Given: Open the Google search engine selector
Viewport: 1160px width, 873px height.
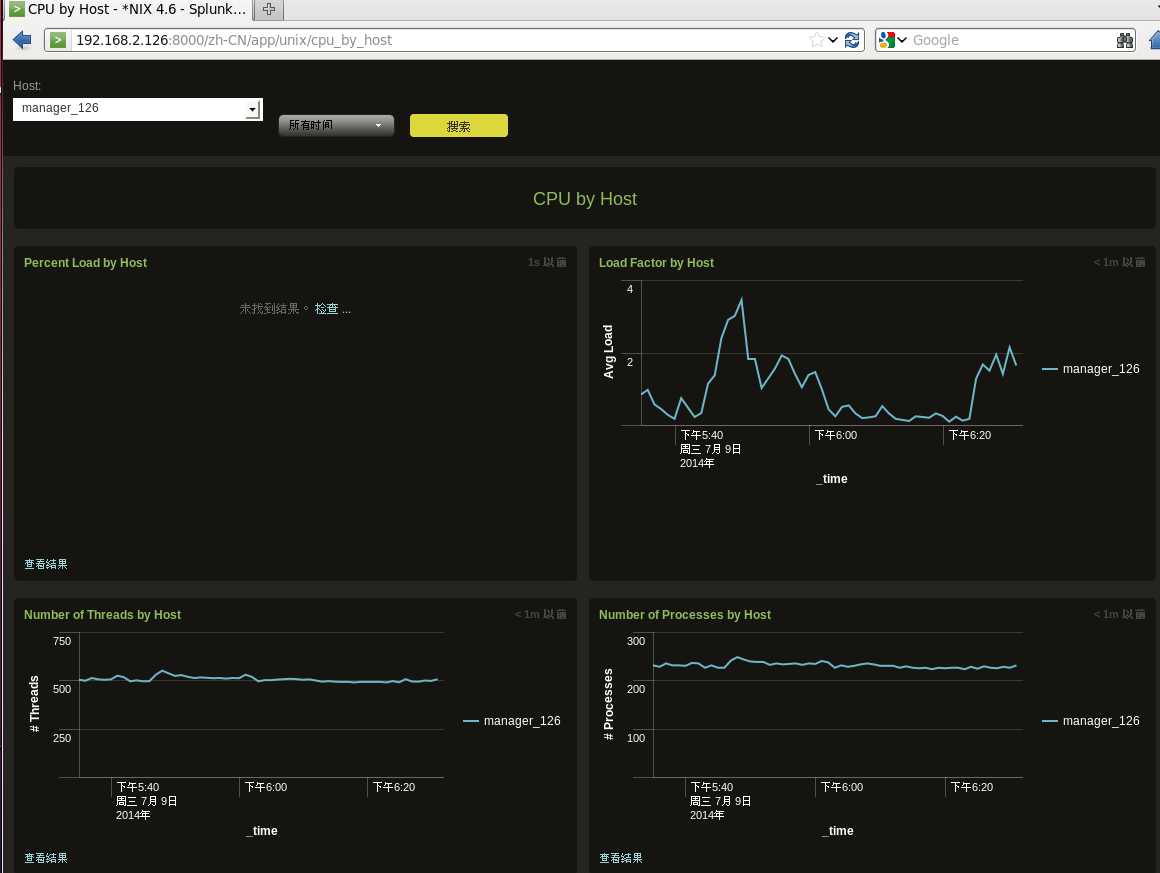Looking at the screenshot, I should click(x=892, y=40).
